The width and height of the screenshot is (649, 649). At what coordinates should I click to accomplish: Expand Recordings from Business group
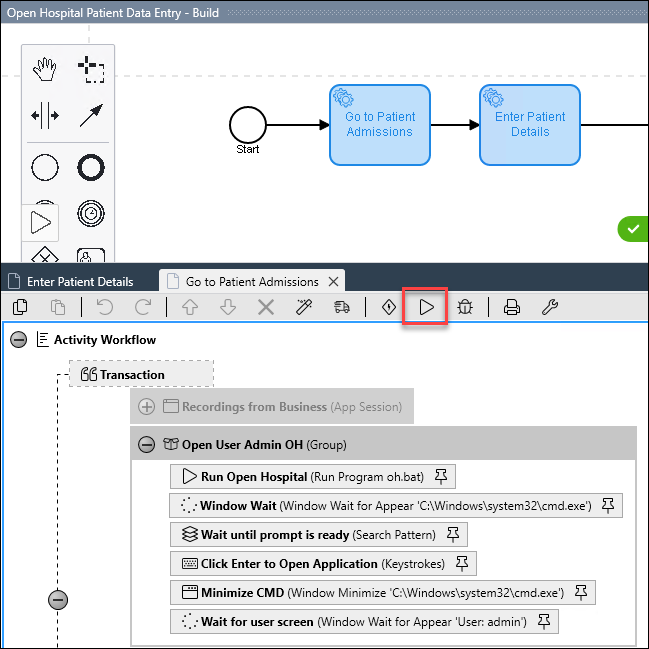coord(147,407)
